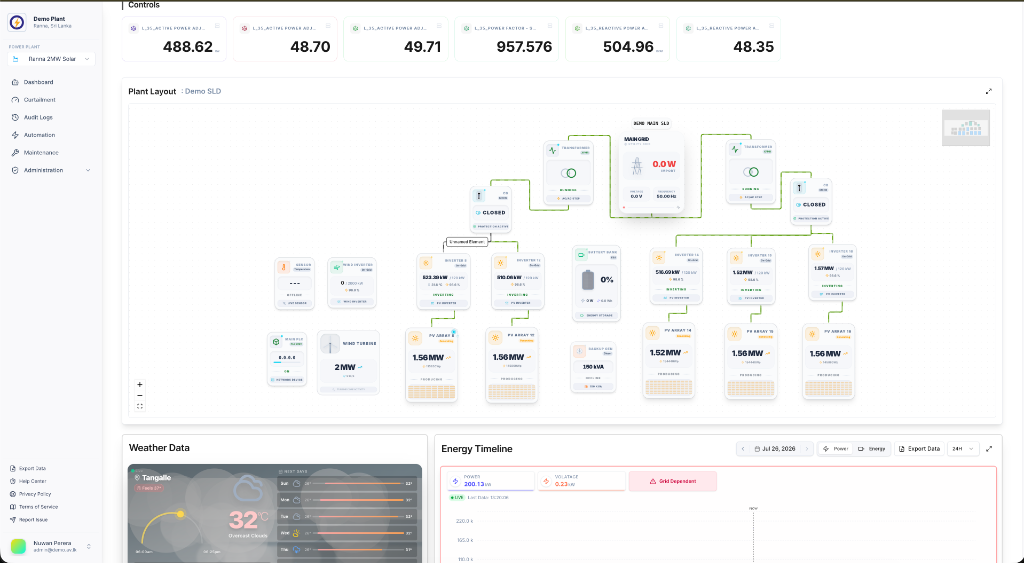This screenshot has height=563, width=1024.
Task: Open Power Plant selector Ranna 2MW Solar
Action: (x=52, y=59)
